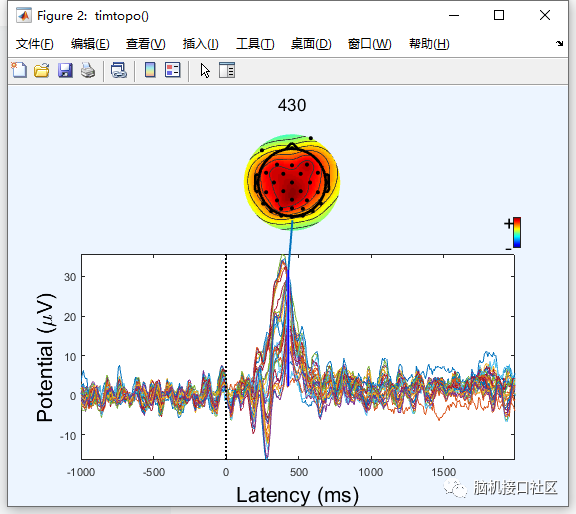Open the 插入(I) menu

[x=201, y=44]
